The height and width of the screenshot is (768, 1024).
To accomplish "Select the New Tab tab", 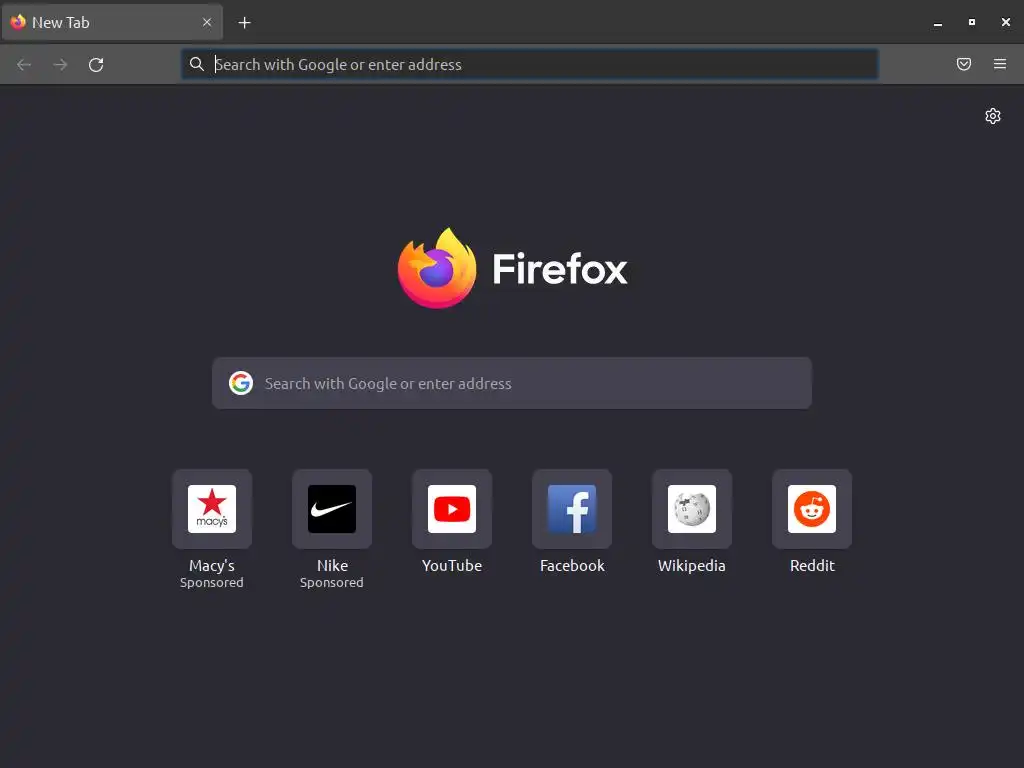I will [x=112, y=22].
